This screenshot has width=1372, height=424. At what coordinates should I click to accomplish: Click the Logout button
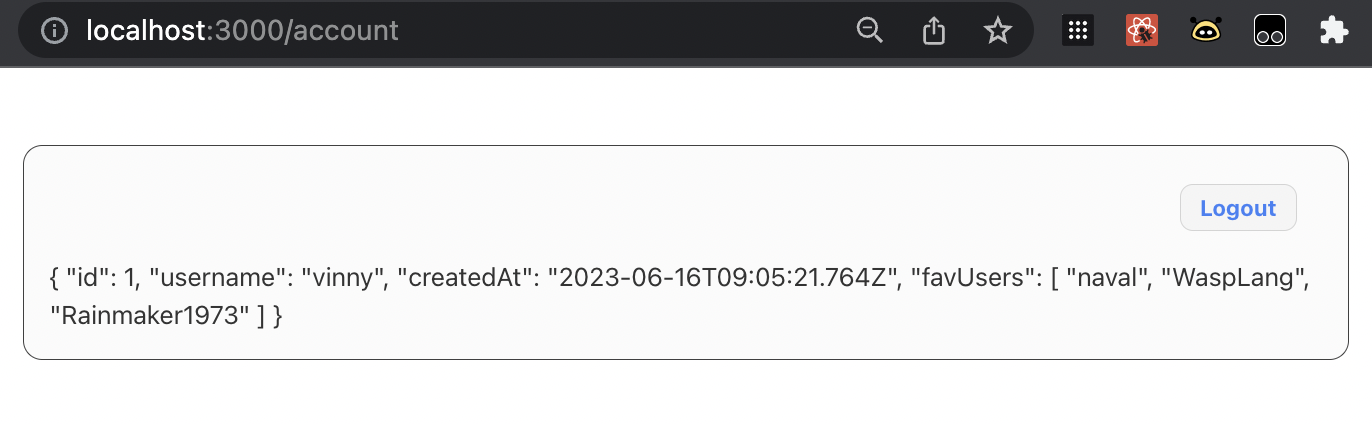(1238, 208)
